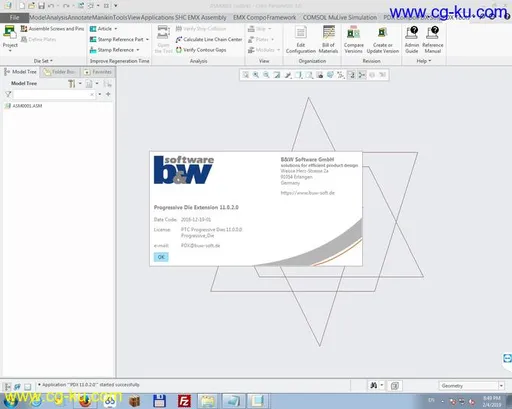Open Edit Configuration
Screen dimensions: 512x409
[x=301, y=39]
